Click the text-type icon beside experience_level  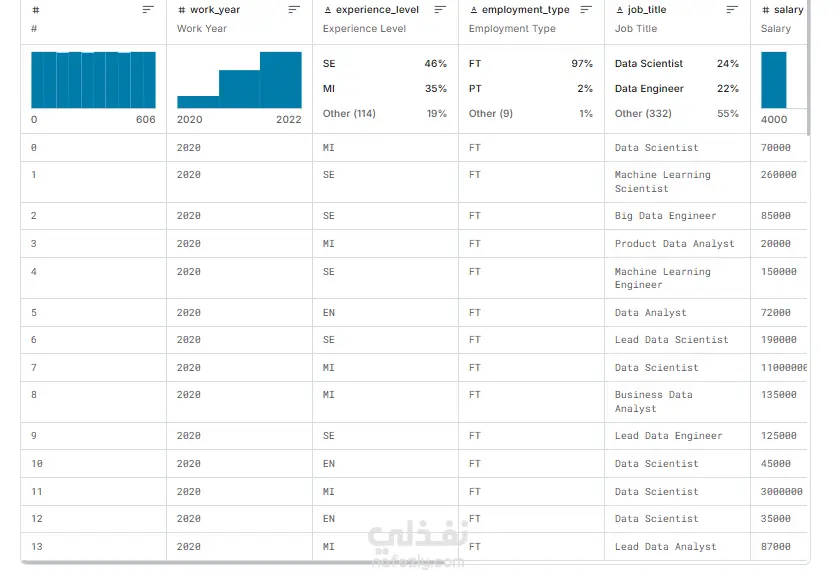(327, 10)
